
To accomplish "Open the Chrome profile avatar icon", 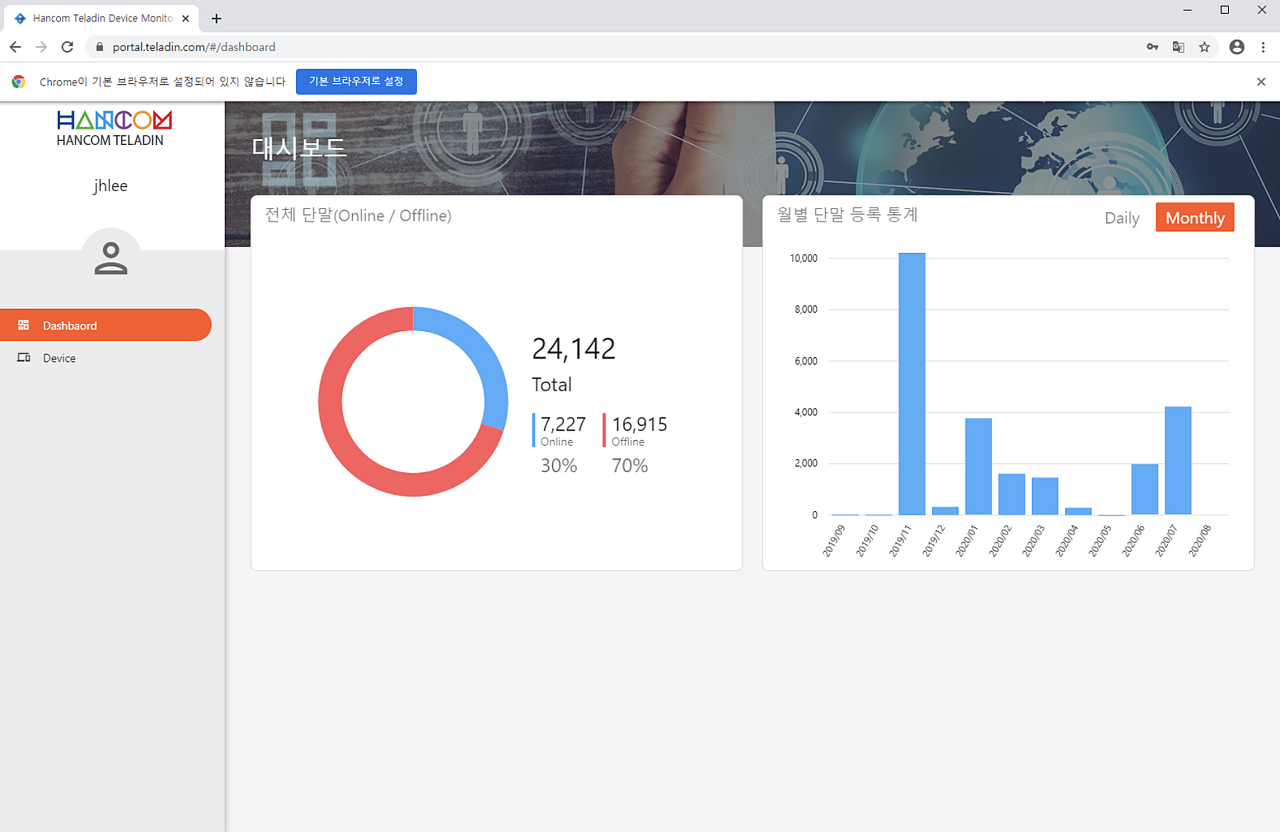I will pos(1237,47).
